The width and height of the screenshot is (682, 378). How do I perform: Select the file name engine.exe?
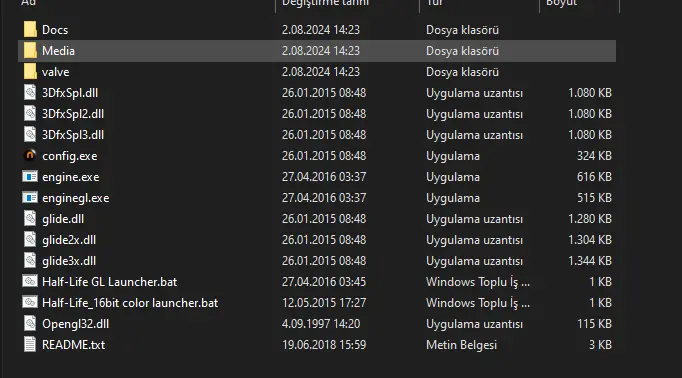tap(70, 177)
